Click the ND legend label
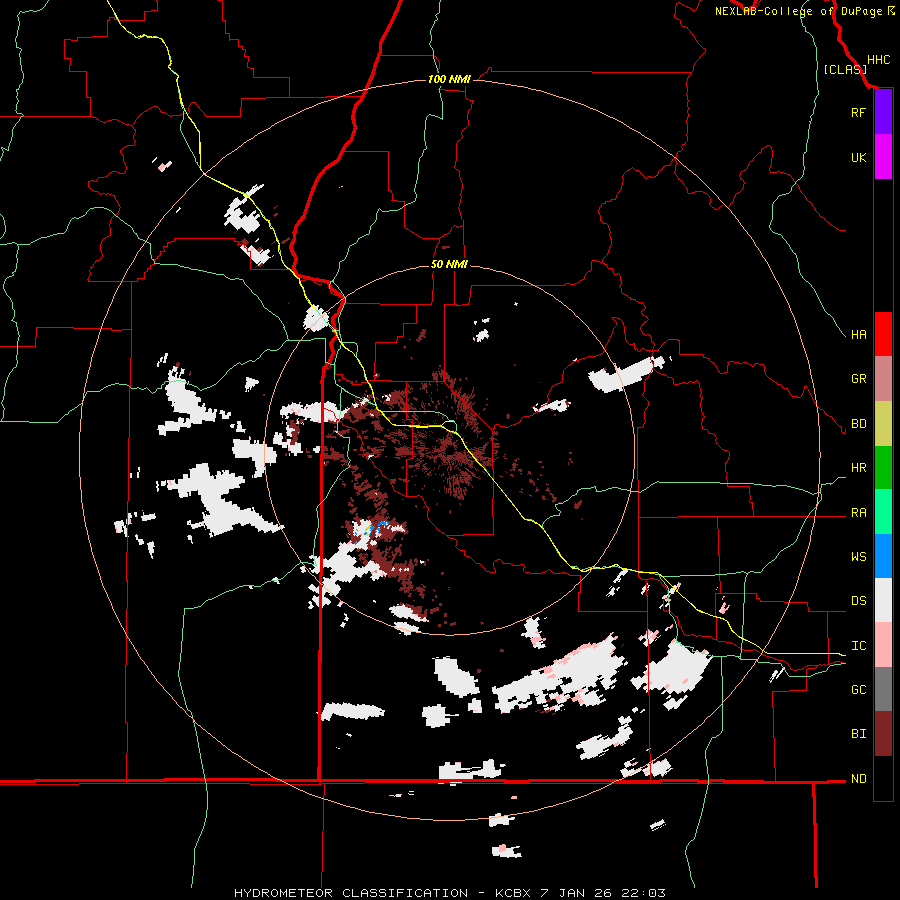 [x=858, y=779]
